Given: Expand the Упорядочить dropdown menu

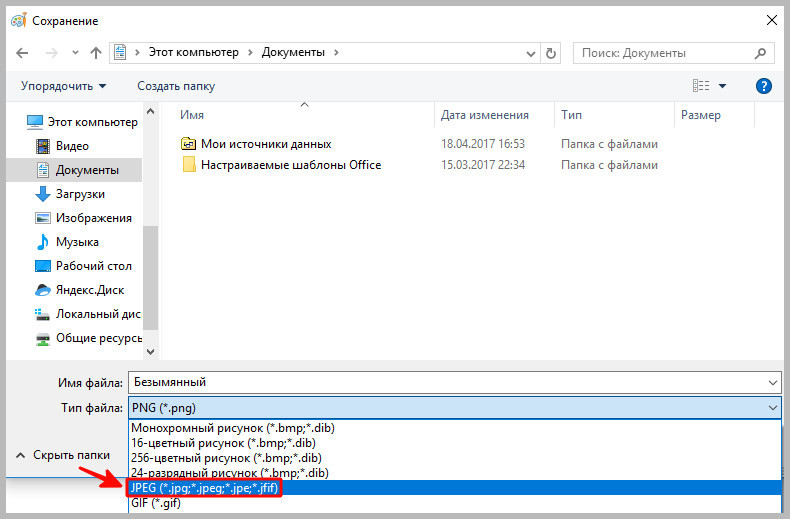Looking at the screenshot, I should pos(63,86).
